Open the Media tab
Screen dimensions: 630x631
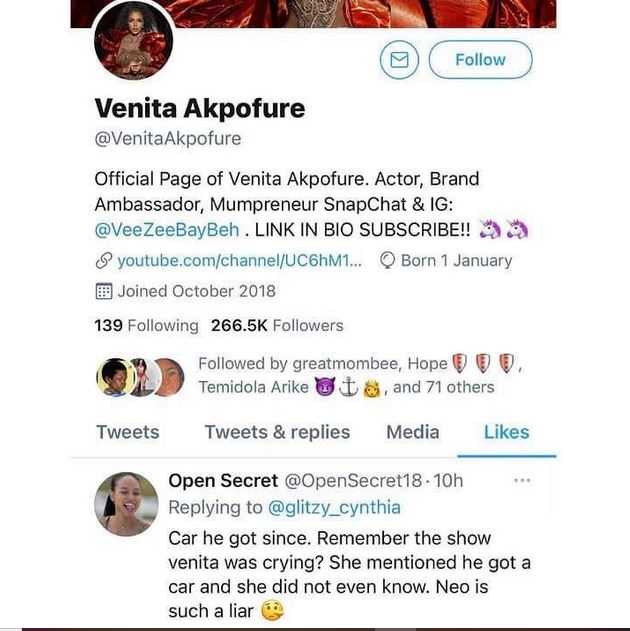413,432
